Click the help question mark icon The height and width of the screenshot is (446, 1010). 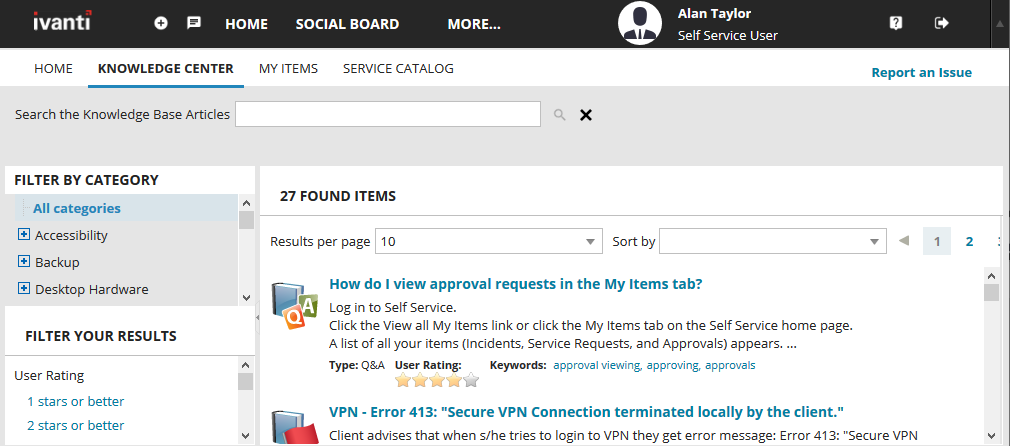coord(896,23)
